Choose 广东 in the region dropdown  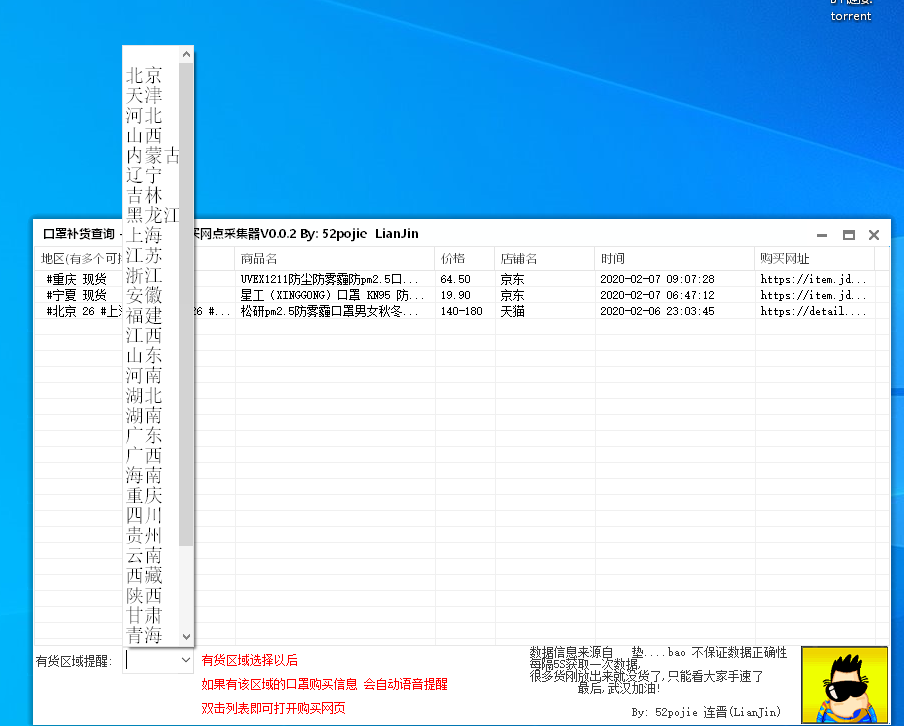[x=144, y=435]
